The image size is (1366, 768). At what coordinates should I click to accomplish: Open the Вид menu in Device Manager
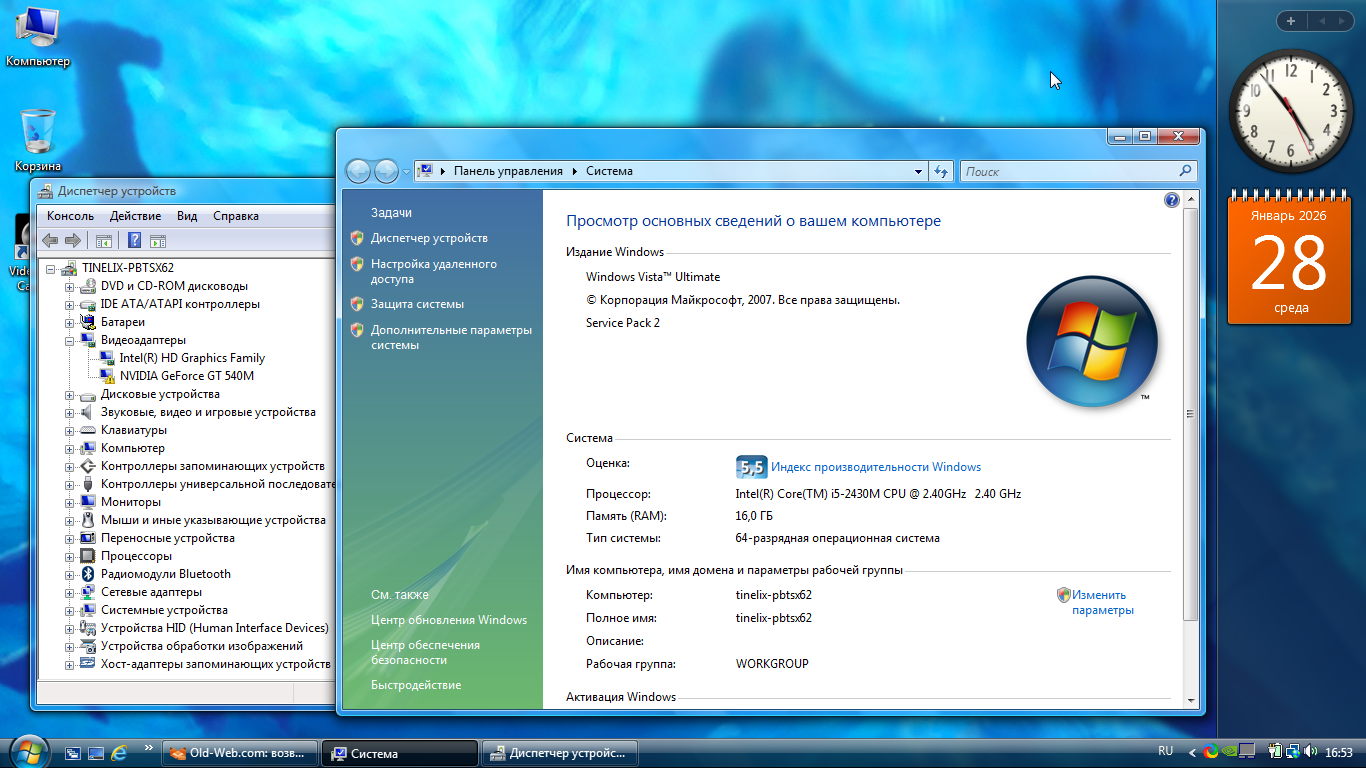point(187,216)
